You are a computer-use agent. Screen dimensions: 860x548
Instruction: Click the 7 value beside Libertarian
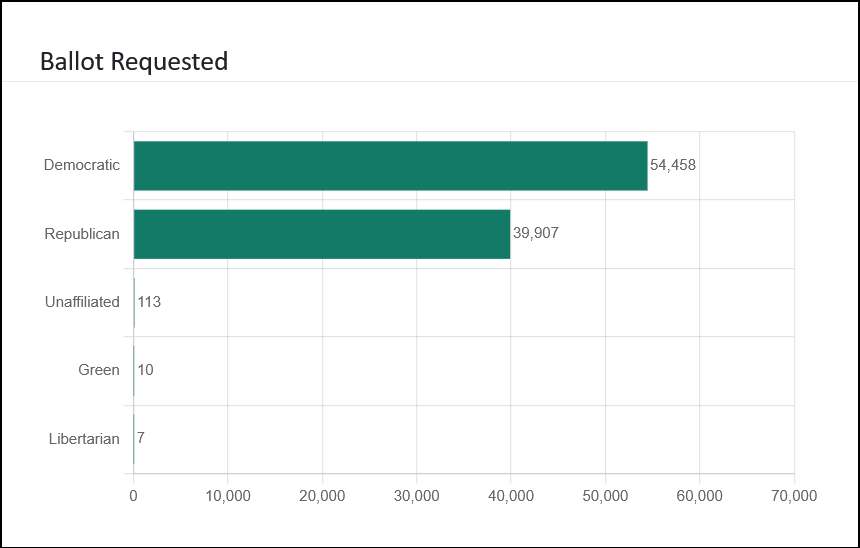141,439
